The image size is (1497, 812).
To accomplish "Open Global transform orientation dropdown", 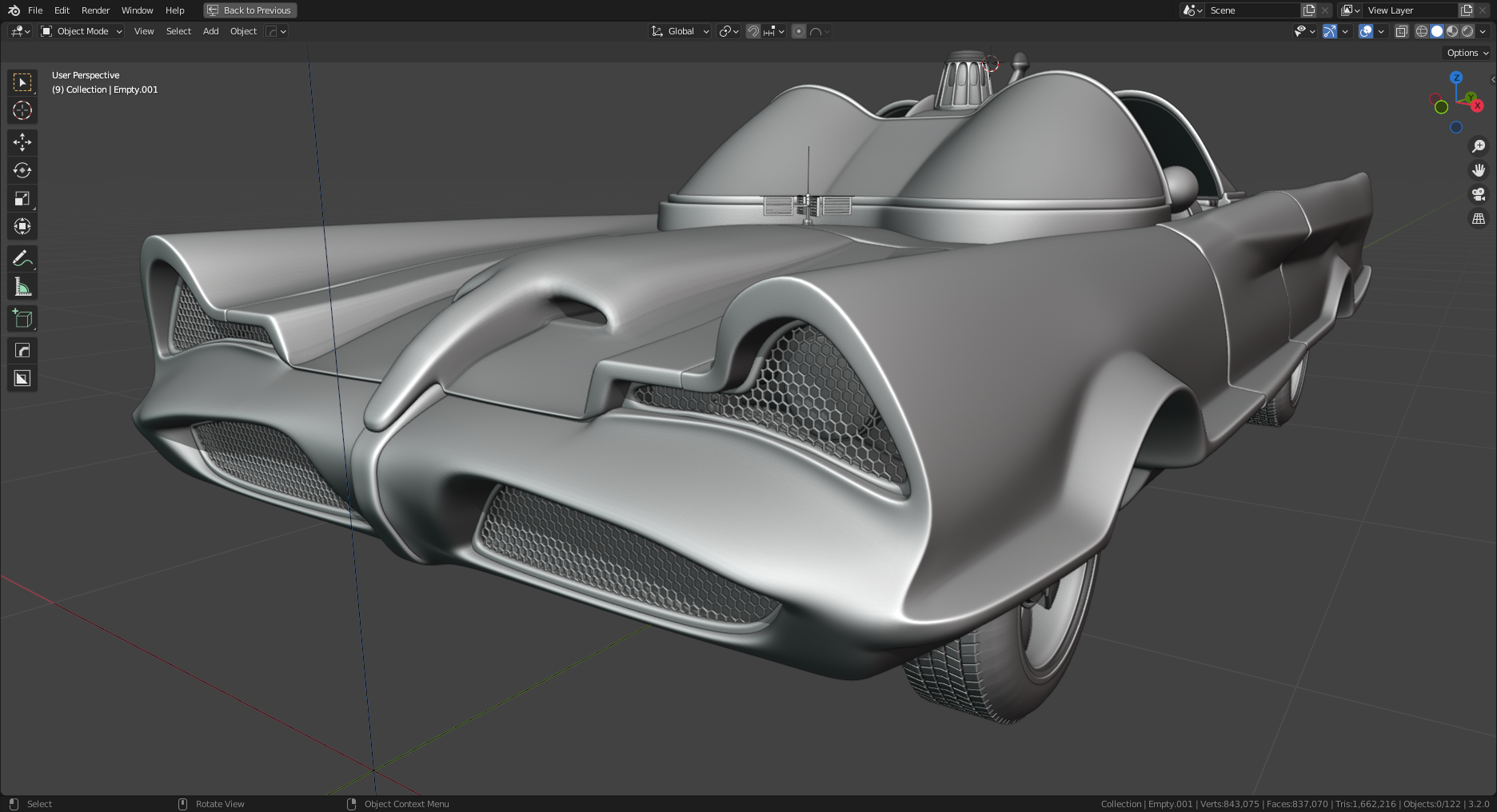I will tap(680, 31).
